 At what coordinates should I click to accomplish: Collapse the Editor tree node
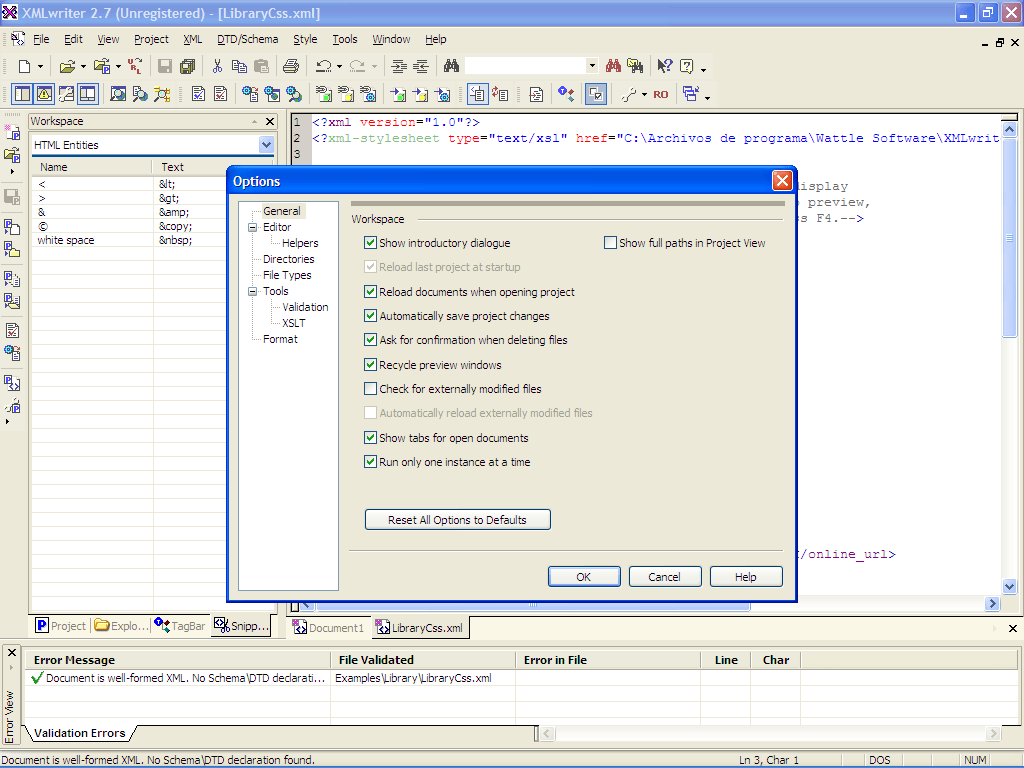253,227
